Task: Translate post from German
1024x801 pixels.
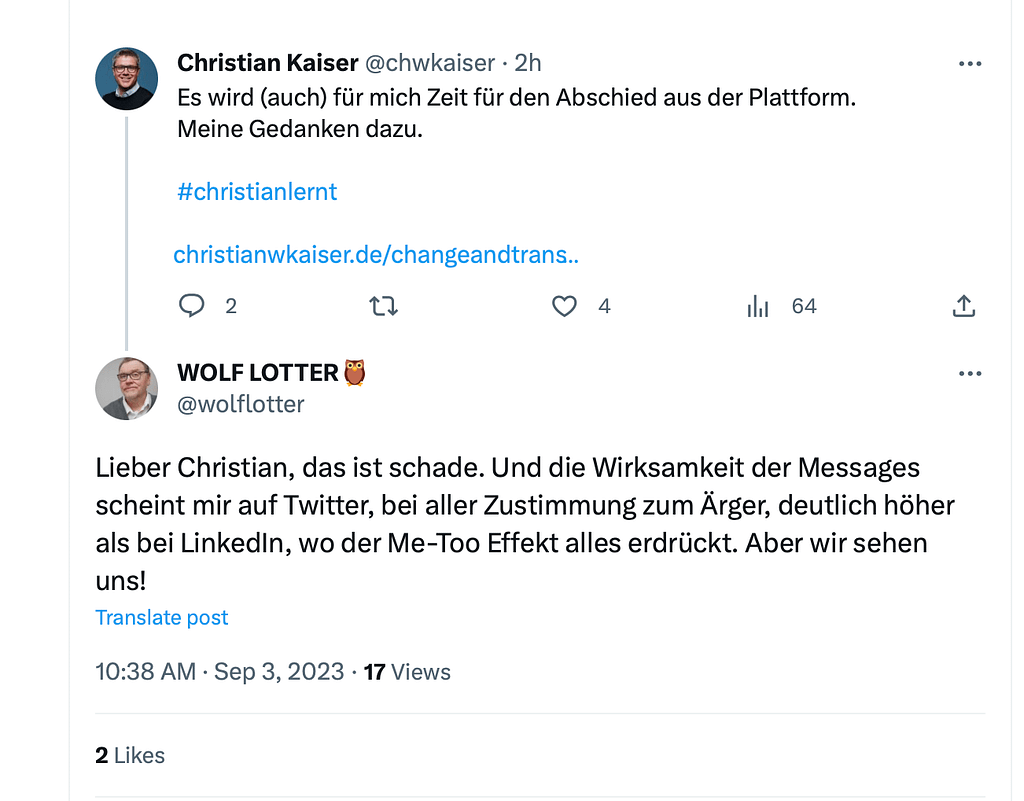Action: [x=162, y=618]
